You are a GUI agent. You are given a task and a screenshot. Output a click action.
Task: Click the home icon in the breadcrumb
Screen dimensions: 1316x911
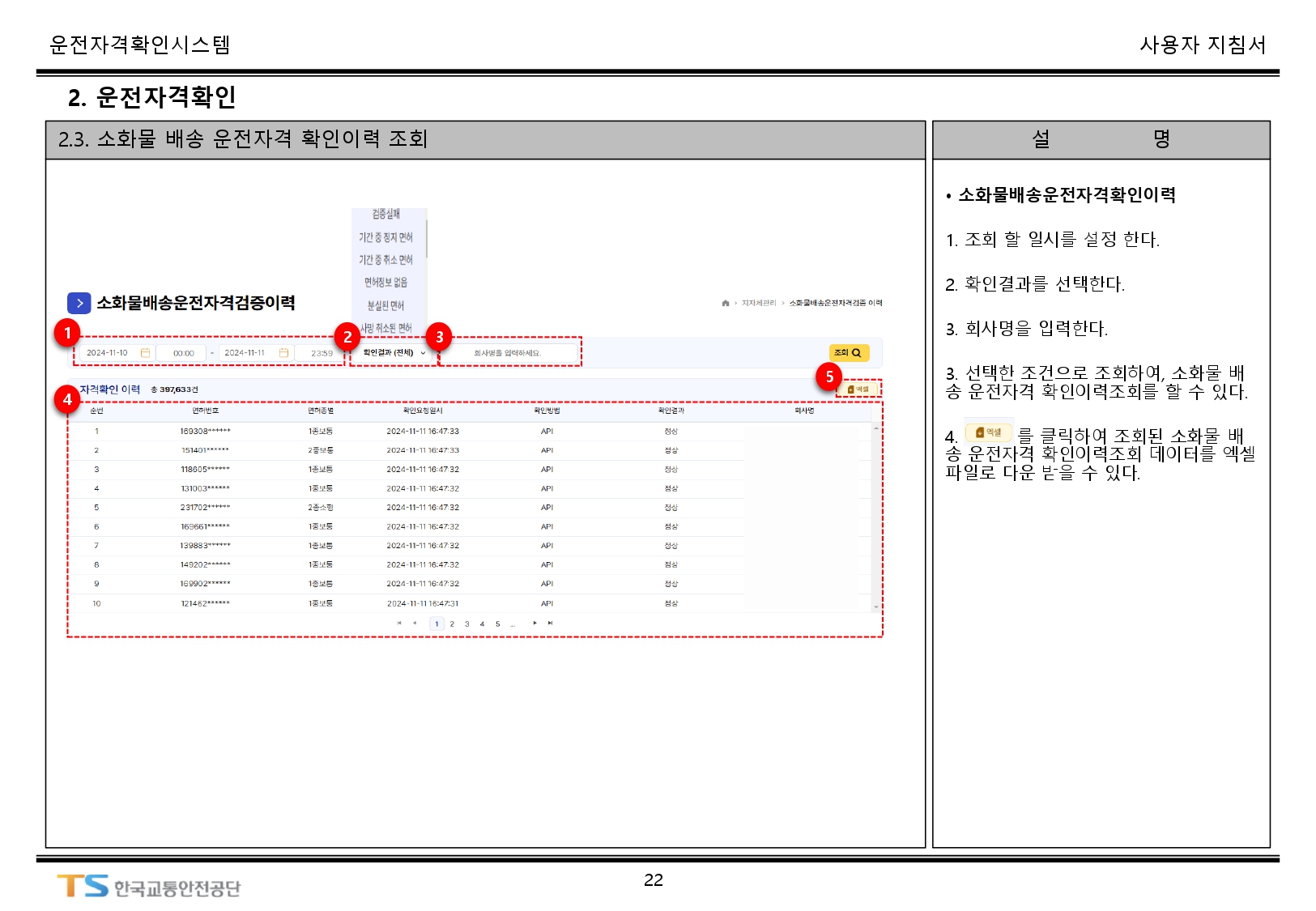click(725, 303)
